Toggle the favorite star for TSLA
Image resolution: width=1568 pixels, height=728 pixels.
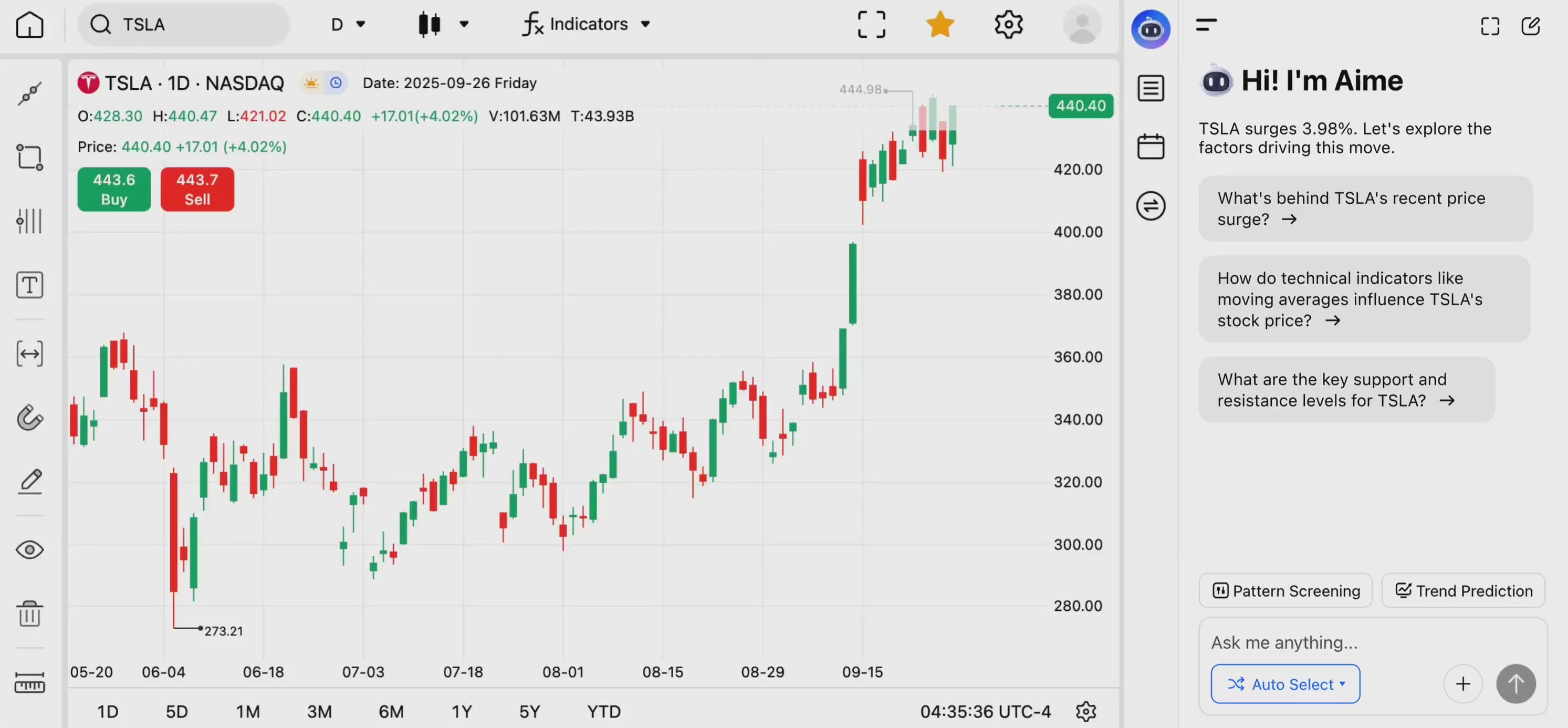tap(940, 24)
